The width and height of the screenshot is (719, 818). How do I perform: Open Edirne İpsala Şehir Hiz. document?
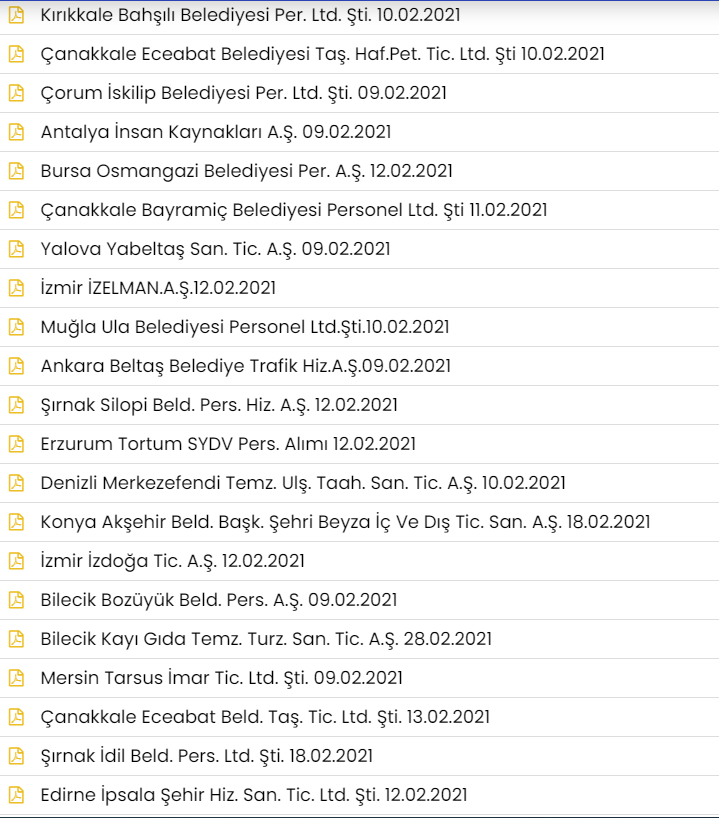tap(254, 795)
